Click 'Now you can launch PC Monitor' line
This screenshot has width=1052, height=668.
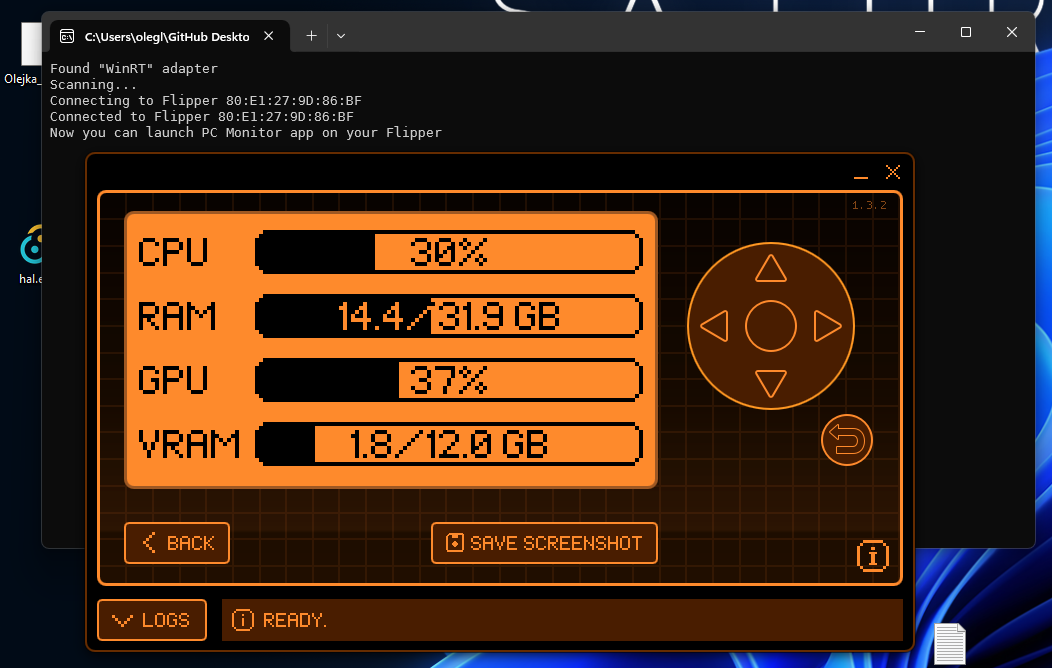tap(246, 133)
